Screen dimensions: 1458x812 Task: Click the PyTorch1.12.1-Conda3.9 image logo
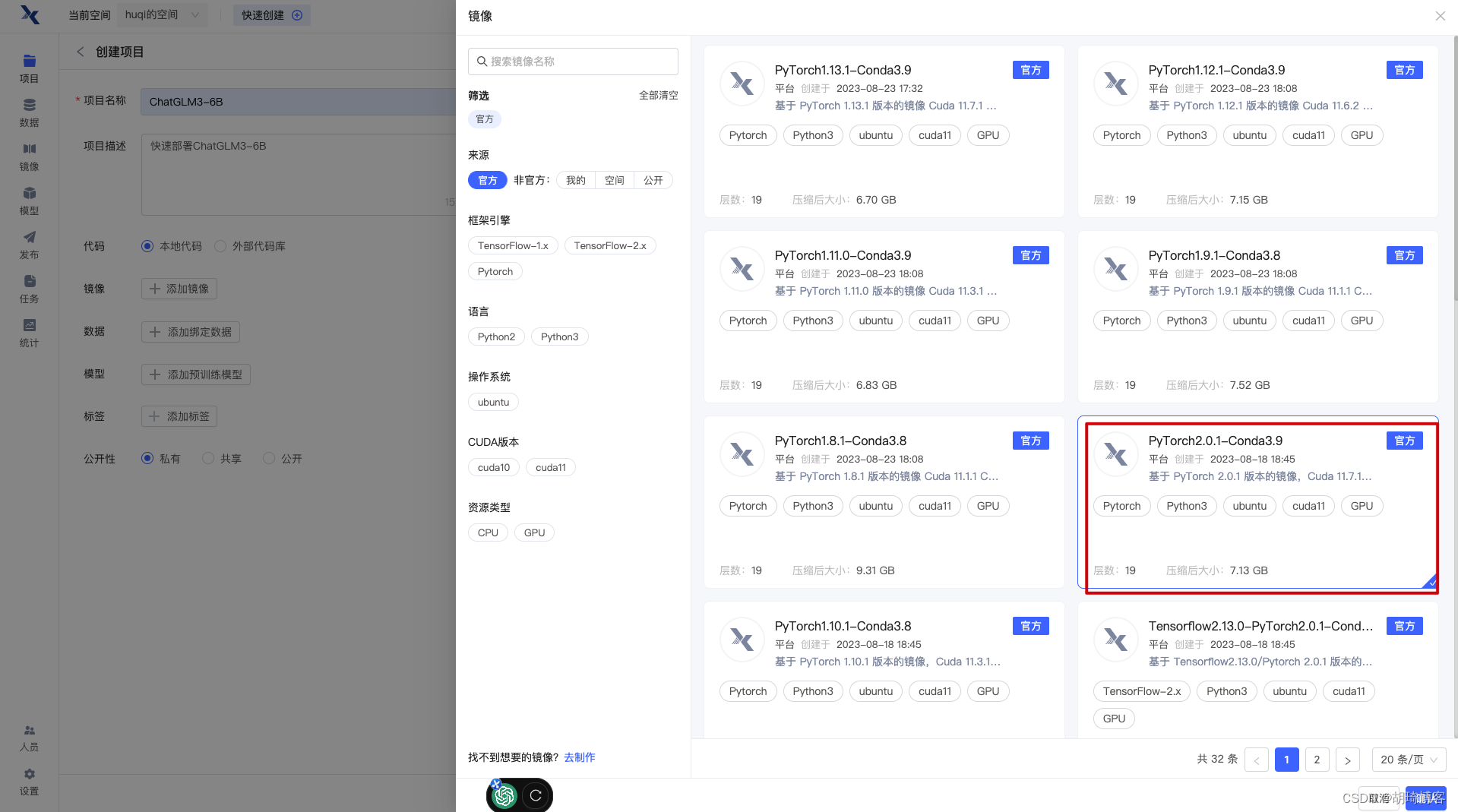pyautogui.click(x=1115, y=84)
